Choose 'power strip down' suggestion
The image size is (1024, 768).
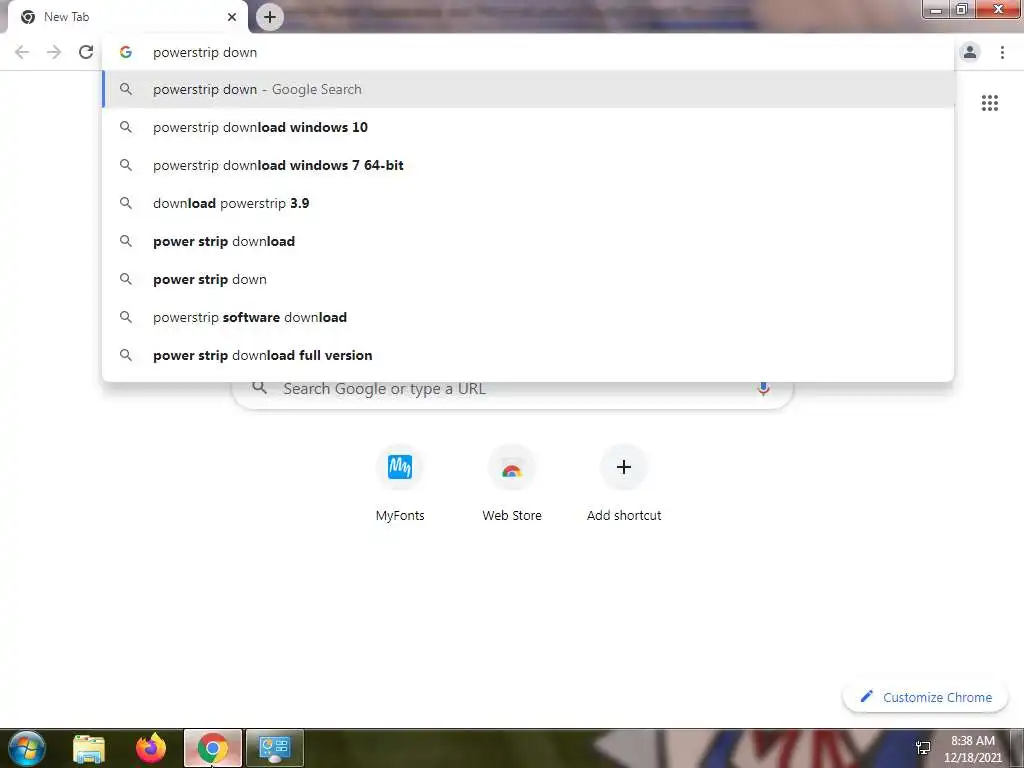pyautogui.click(x=528, y=279)
